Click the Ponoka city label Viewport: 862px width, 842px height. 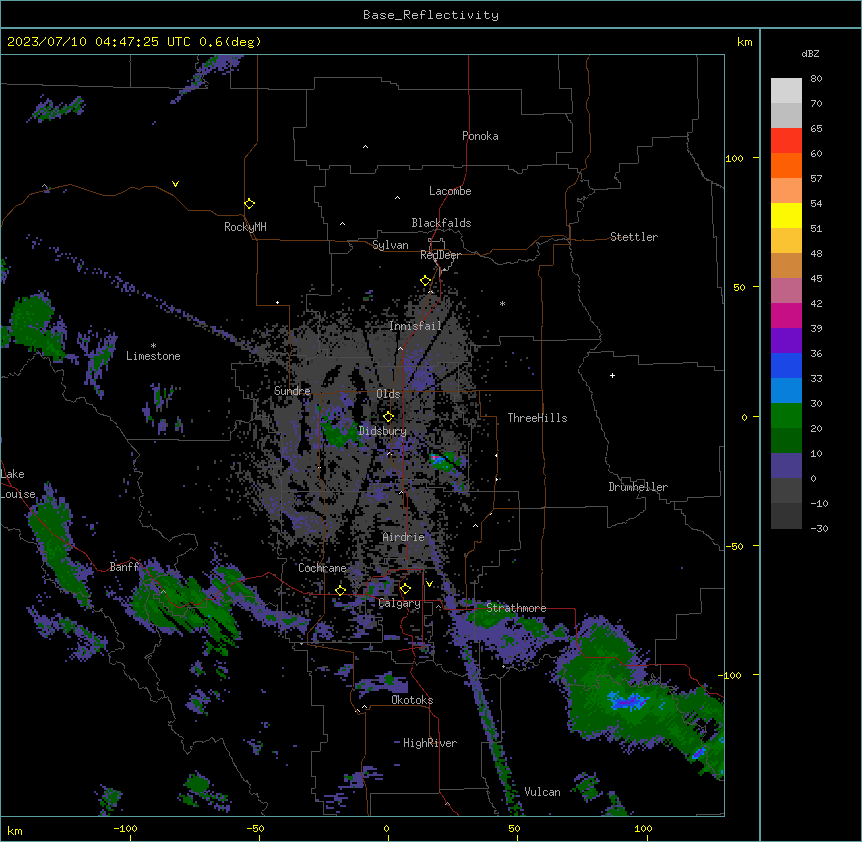point(480,136)
